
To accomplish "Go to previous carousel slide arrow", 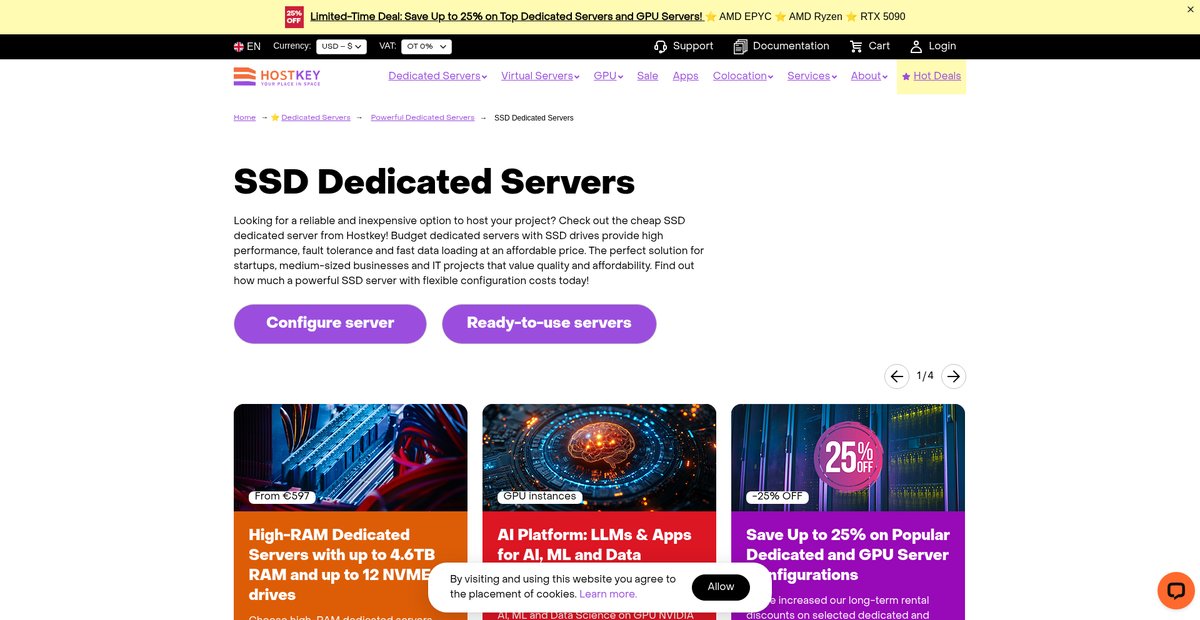I will 897,376.
